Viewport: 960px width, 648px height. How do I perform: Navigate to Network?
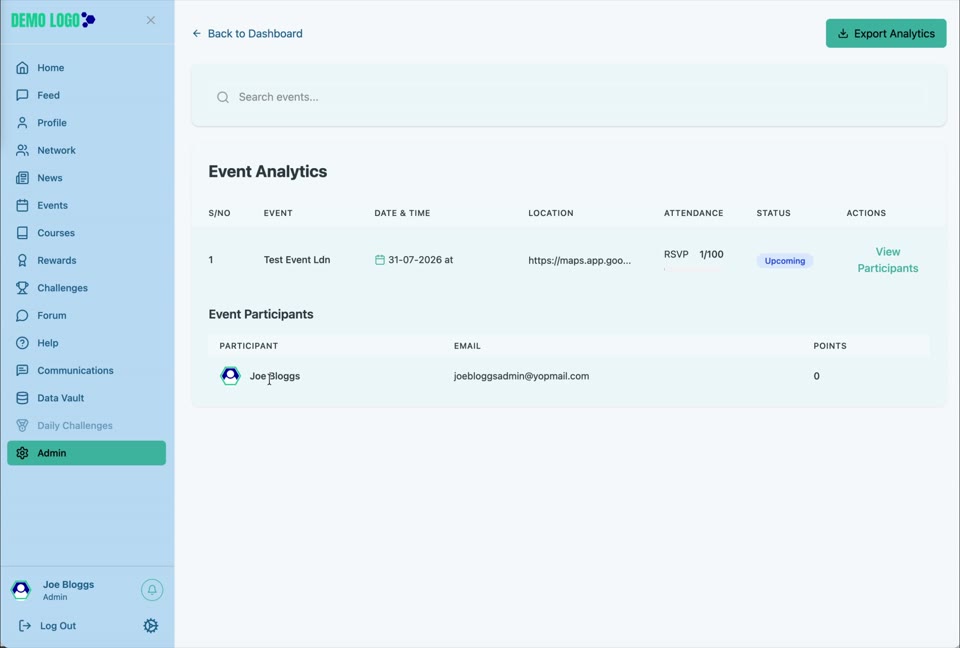(86, 150)
